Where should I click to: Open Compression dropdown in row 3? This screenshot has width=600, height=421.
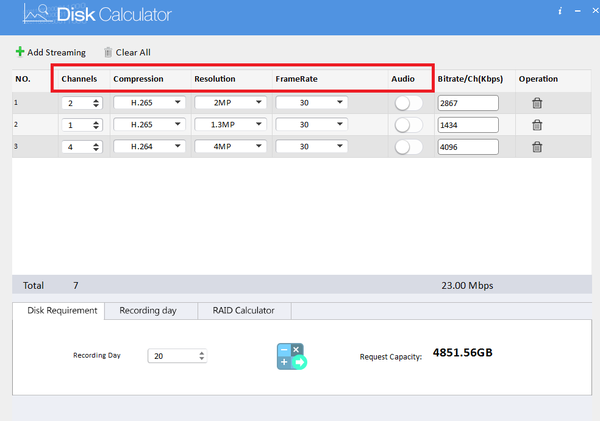coord(149,147)
